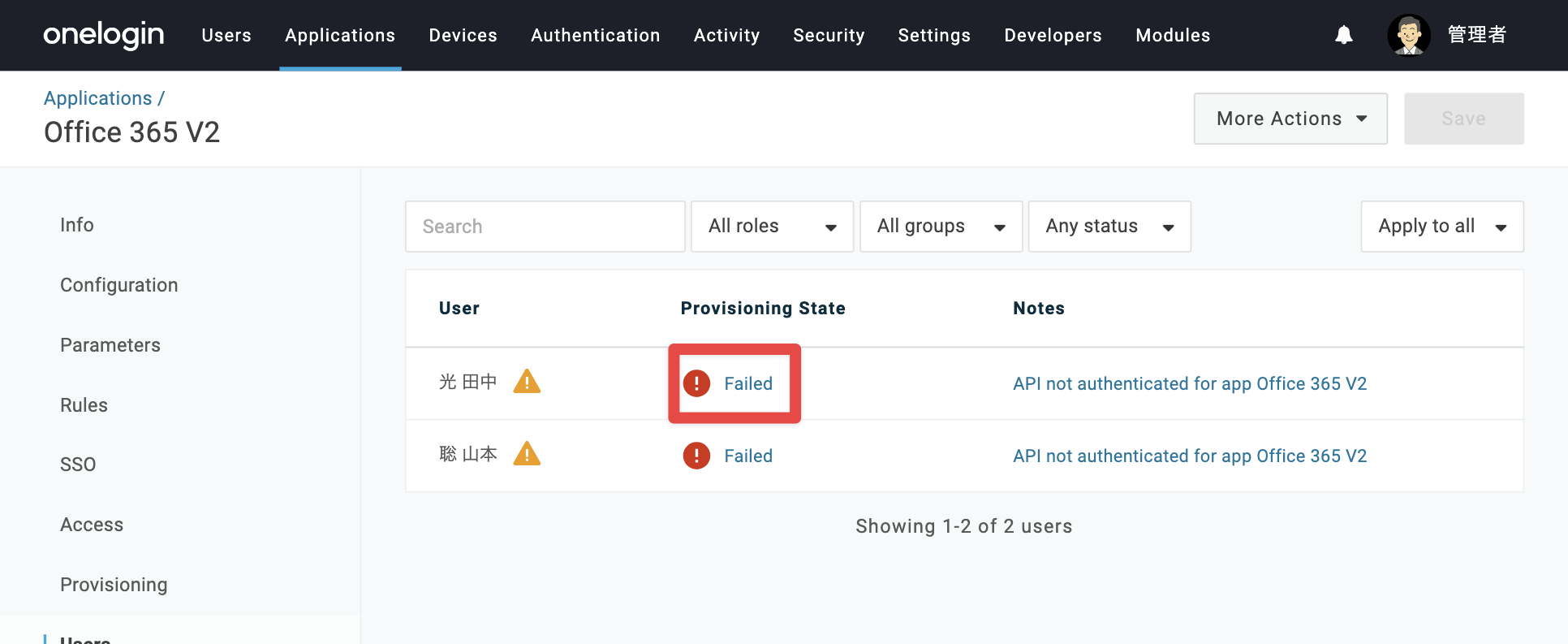Open the More Actions menu
1568x644 pixels.
click(x=1290, y=119)
